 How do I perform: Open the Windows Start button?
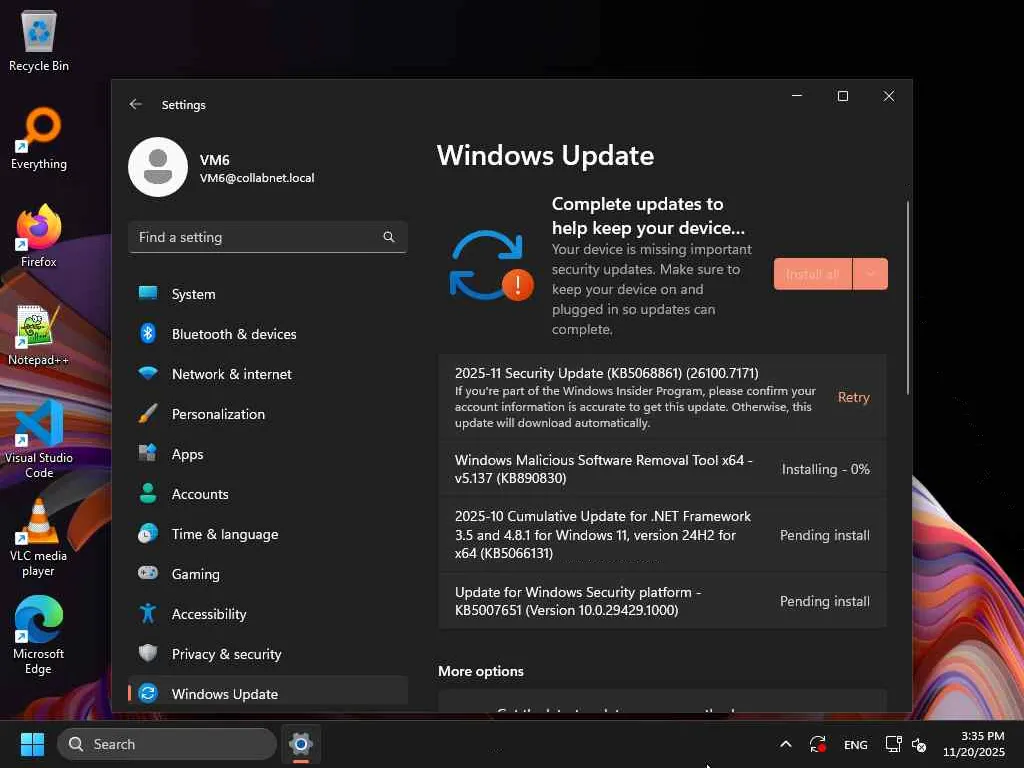32,744
